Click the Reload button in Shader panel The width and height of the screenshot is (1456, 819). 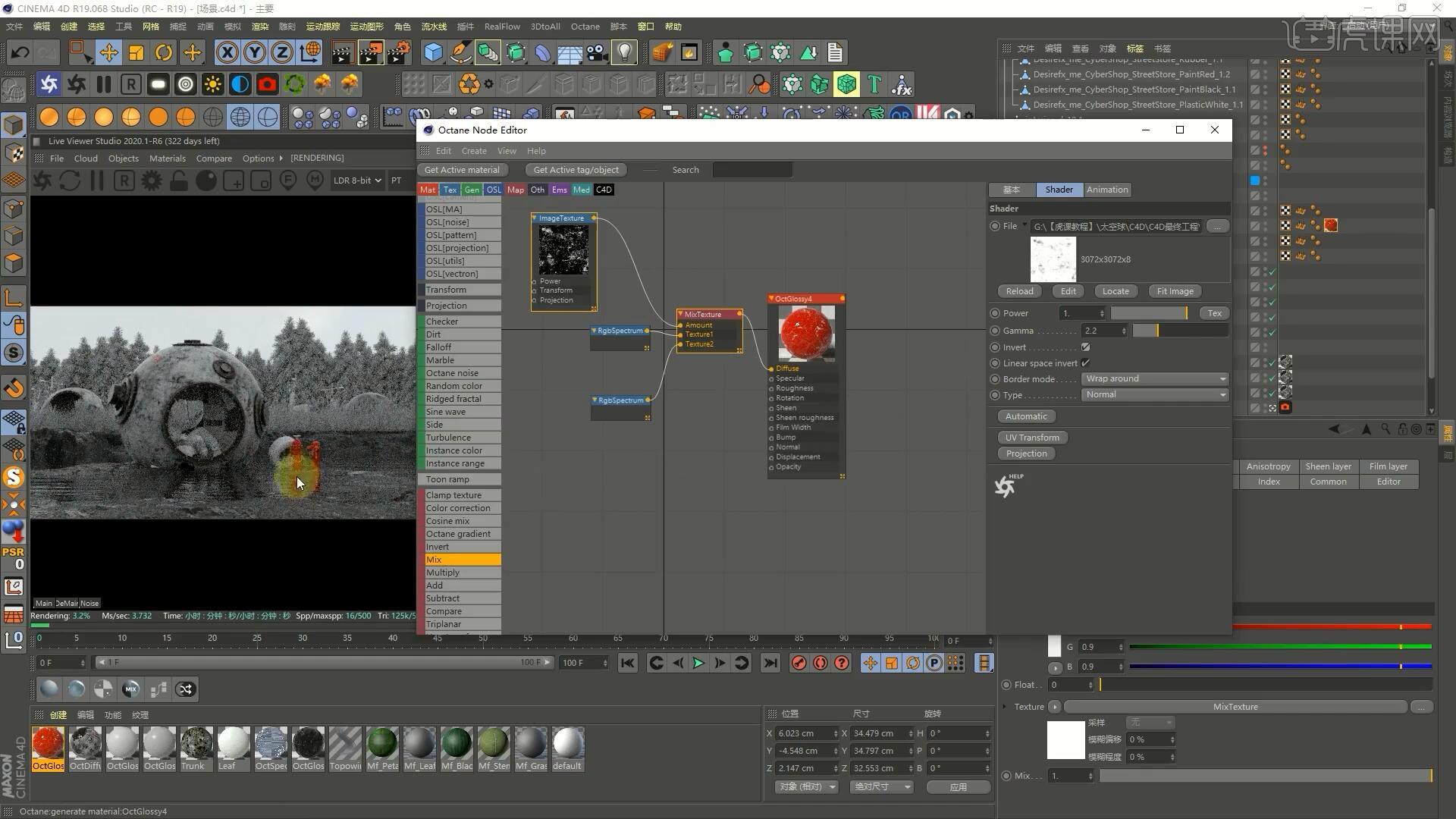click(x=1019, y=291)
